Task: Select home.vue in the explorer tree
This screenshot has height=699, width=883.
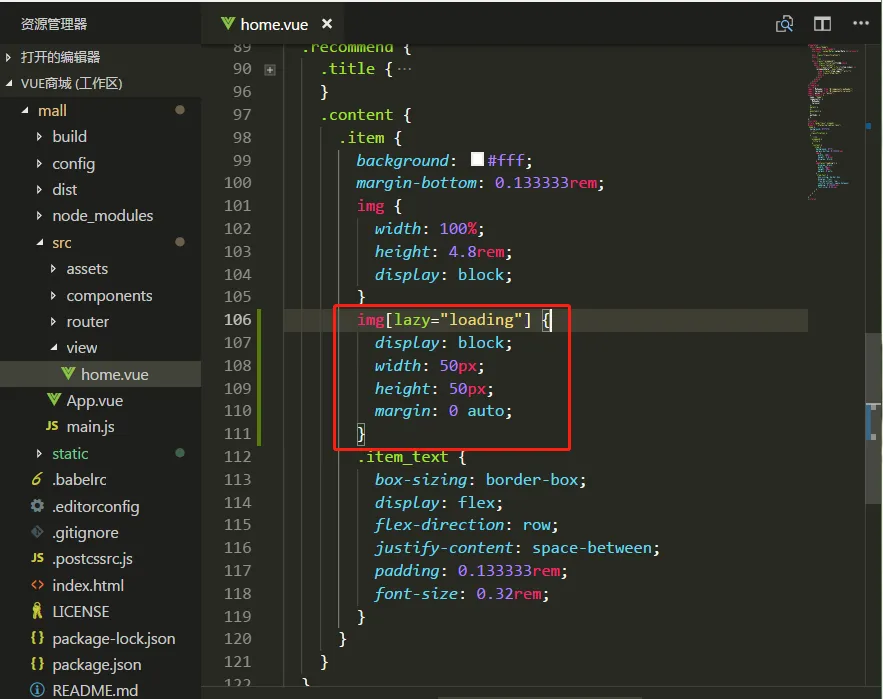Action: pos(114,374)
